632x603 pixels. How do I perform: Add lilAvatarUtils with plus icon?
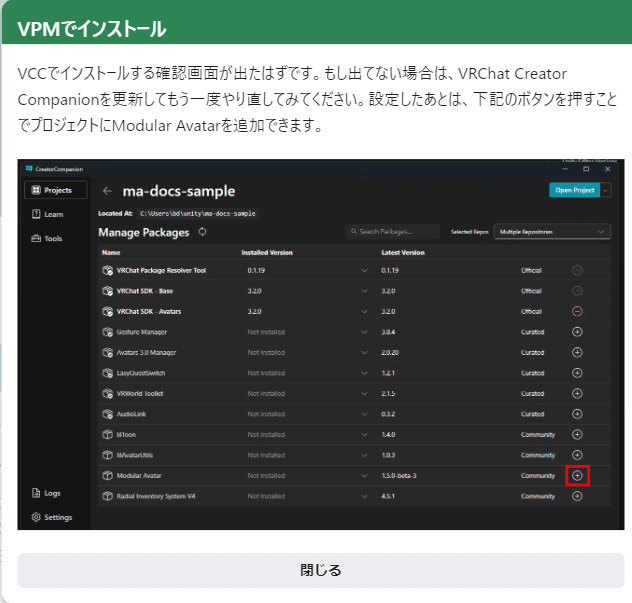577,455
